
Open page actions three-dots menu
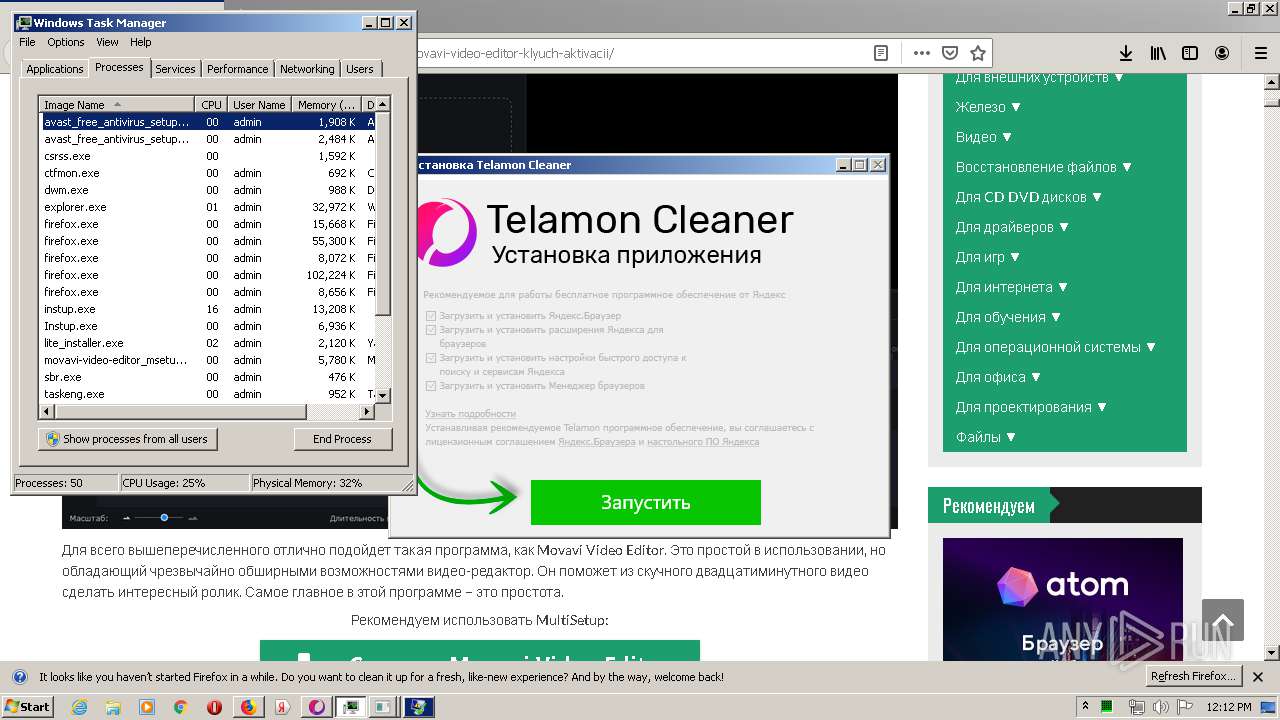click(x=922, y=53)
